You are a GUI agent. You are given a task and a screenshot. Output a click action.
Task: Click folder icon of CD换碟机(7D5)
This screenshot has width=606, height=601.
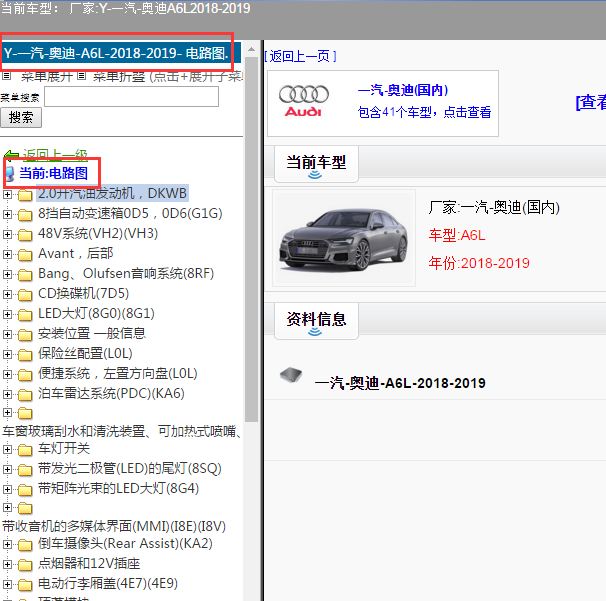25,295
